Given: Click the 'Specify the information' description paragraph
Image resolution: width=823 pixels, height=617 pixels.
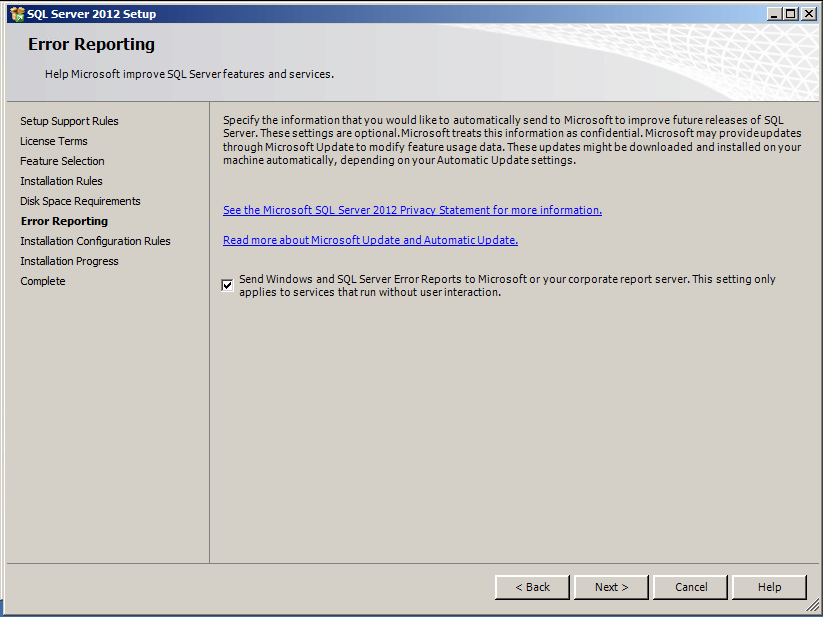Looking at the screenshot, I should (512, 140).
